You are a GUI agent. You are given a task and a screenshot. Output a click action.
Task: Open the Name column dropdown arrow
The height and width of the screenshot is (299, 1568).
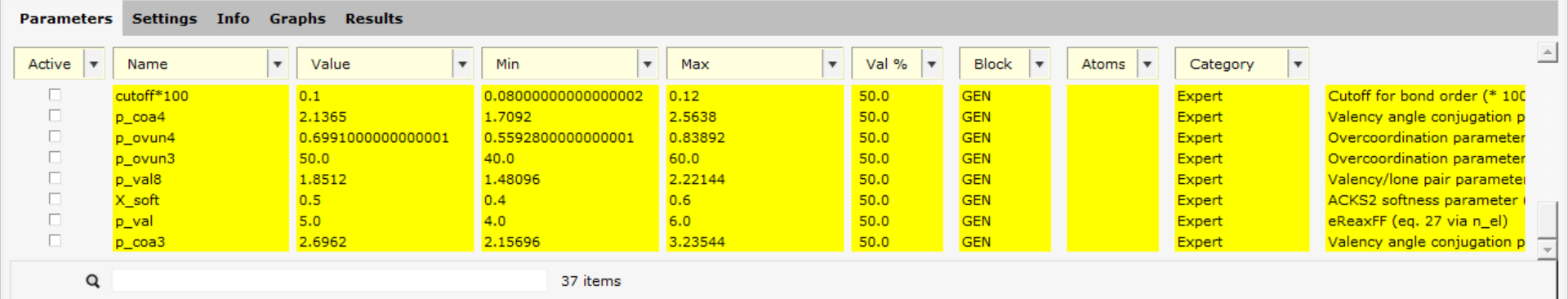tap(278, 64)
